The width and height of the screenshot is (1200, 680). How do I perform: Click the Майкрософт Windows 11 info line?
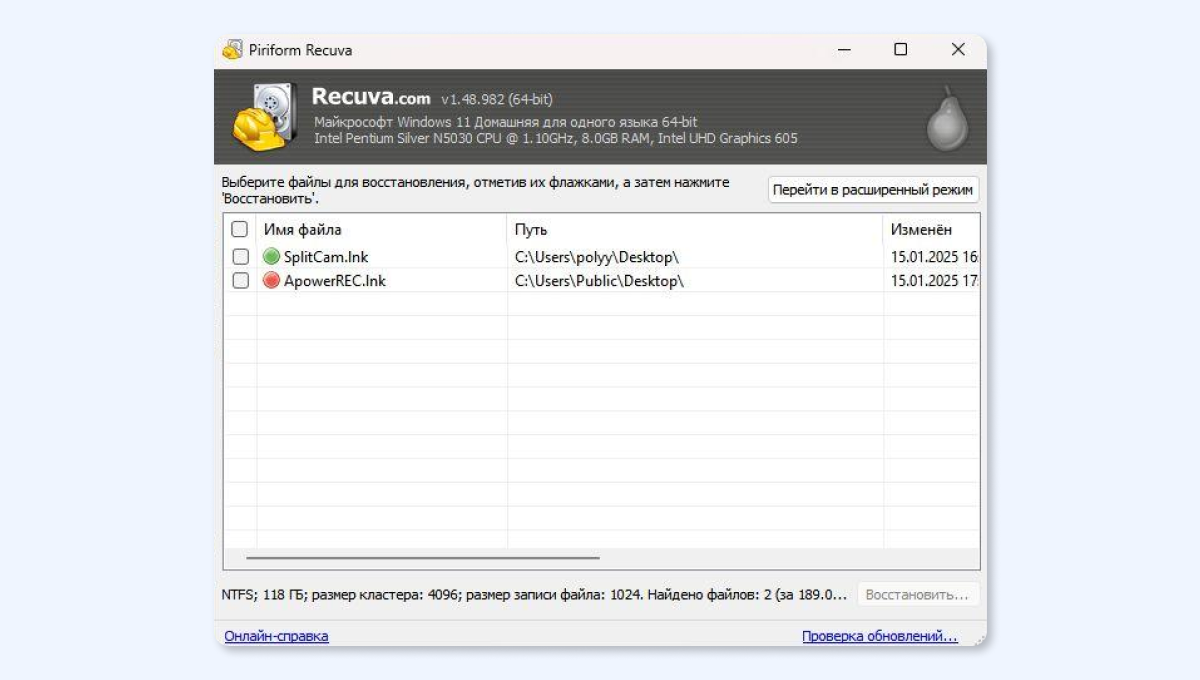[506, 122]
